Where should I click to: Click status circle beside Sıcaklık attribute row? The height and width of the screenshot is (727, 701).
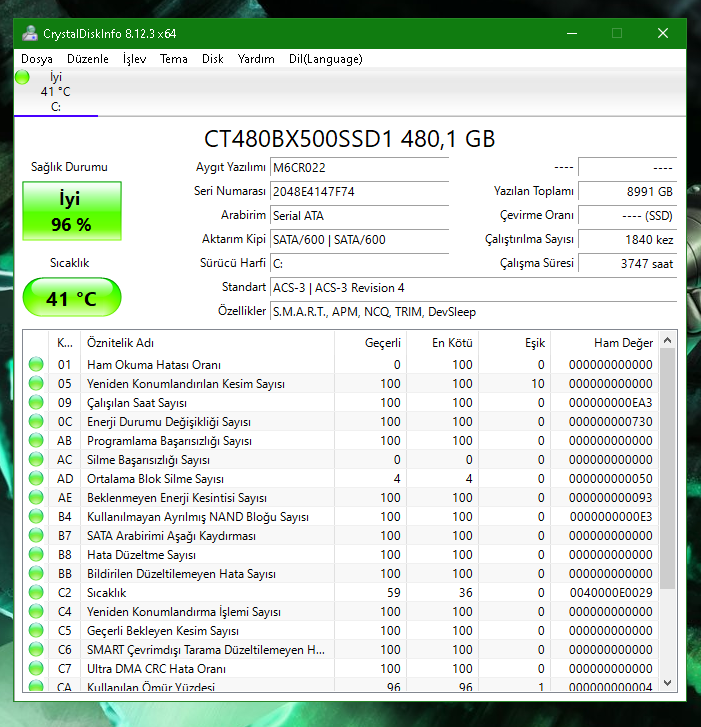37,593
